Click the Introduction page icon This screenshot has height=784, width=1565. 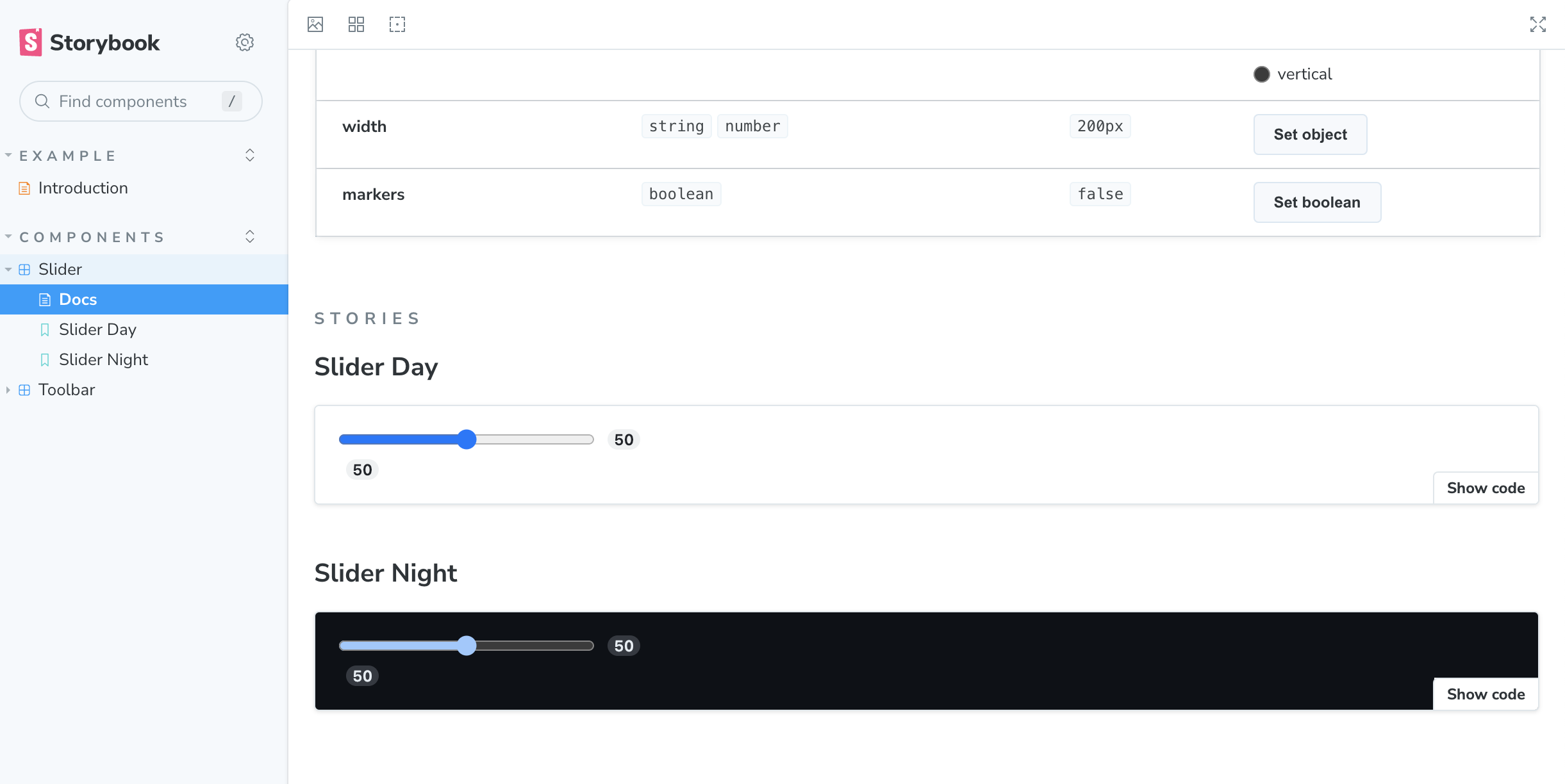(x=23, y=187)
